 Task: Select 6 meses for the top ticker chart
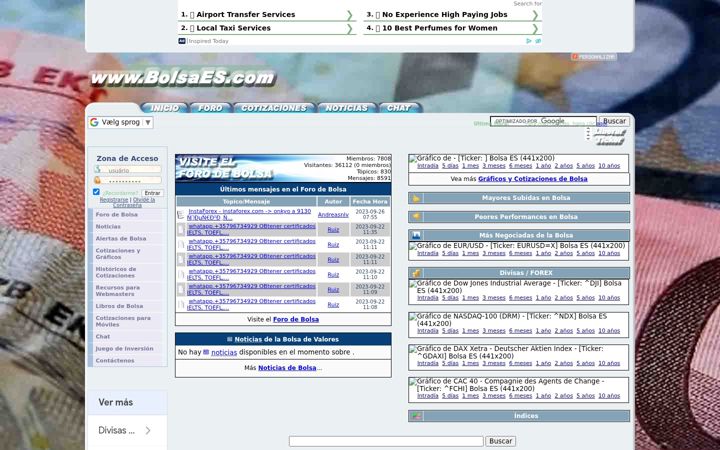[x=520, y=166]
